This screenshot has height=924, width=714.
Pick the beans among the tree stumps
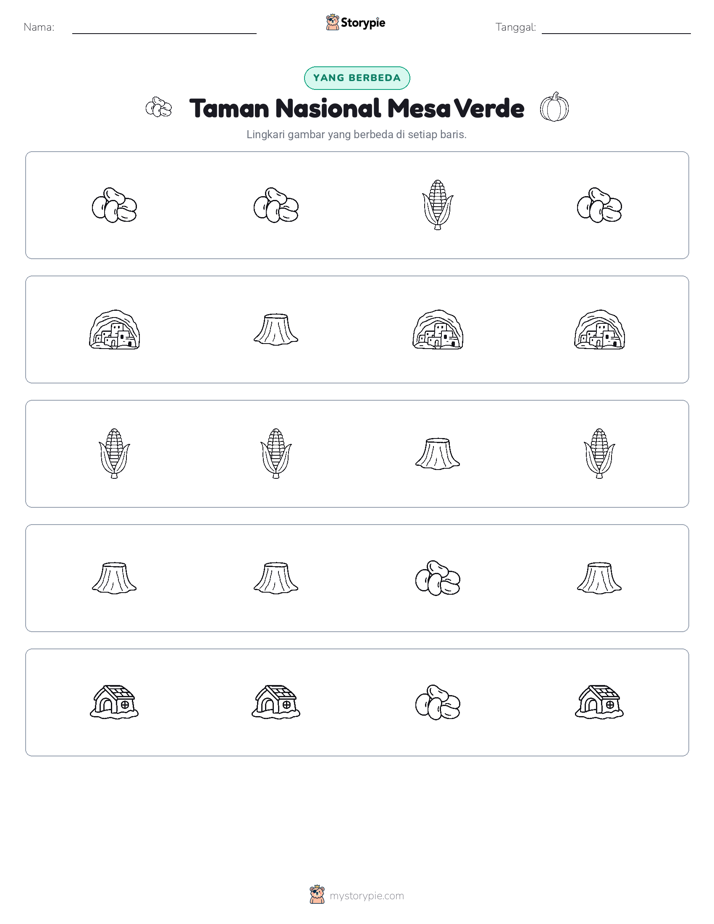(437, 578)
